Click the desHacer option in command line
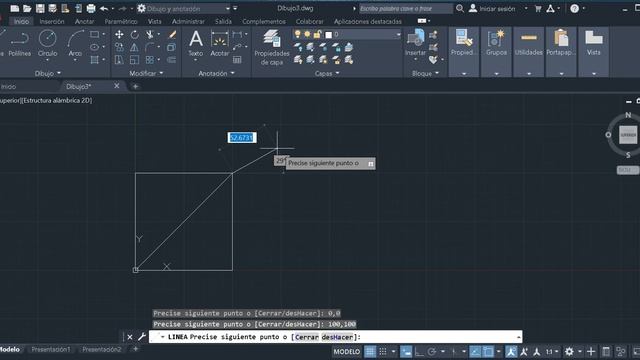 point(337,337)
